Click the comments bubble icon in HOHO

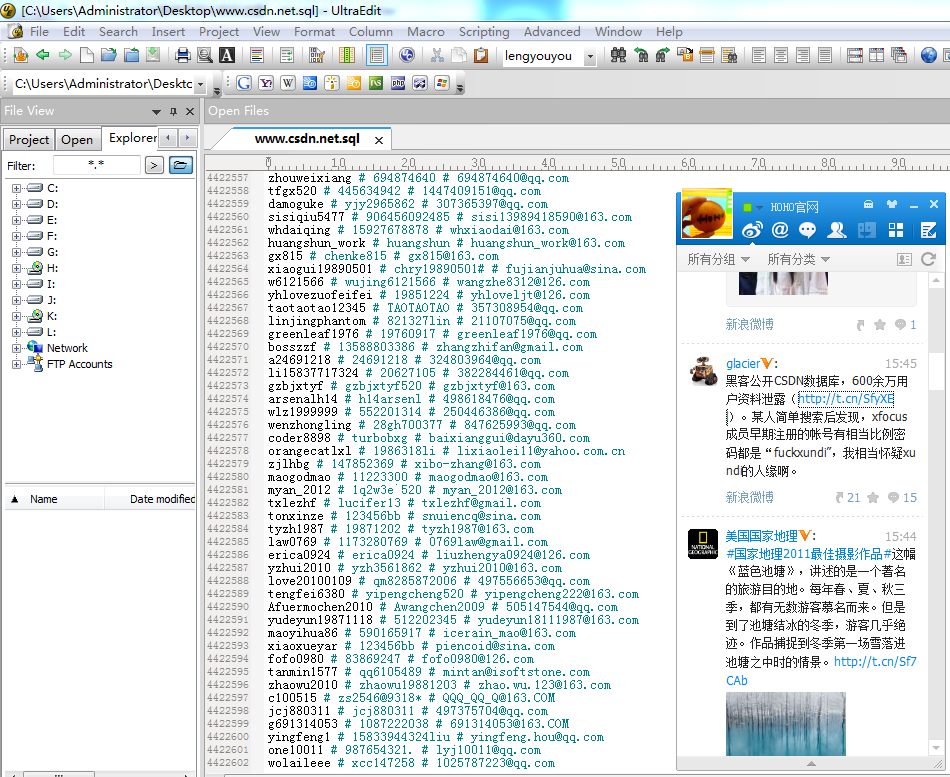point(808,230)
